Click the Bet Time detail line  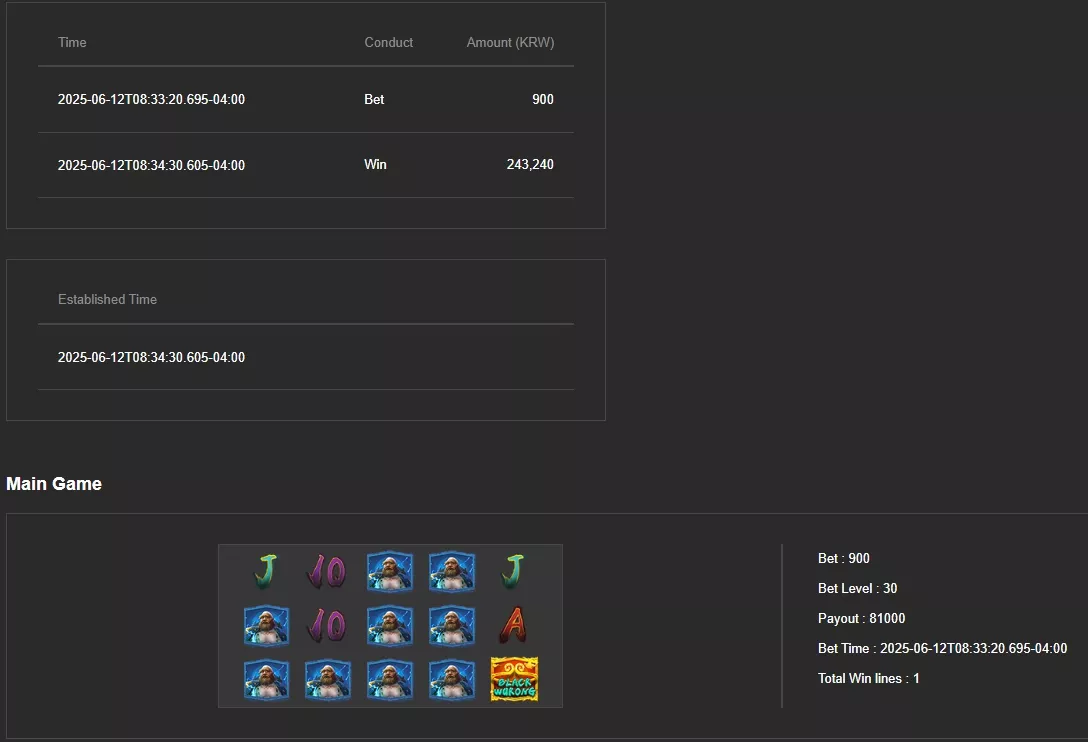(942, 648)
